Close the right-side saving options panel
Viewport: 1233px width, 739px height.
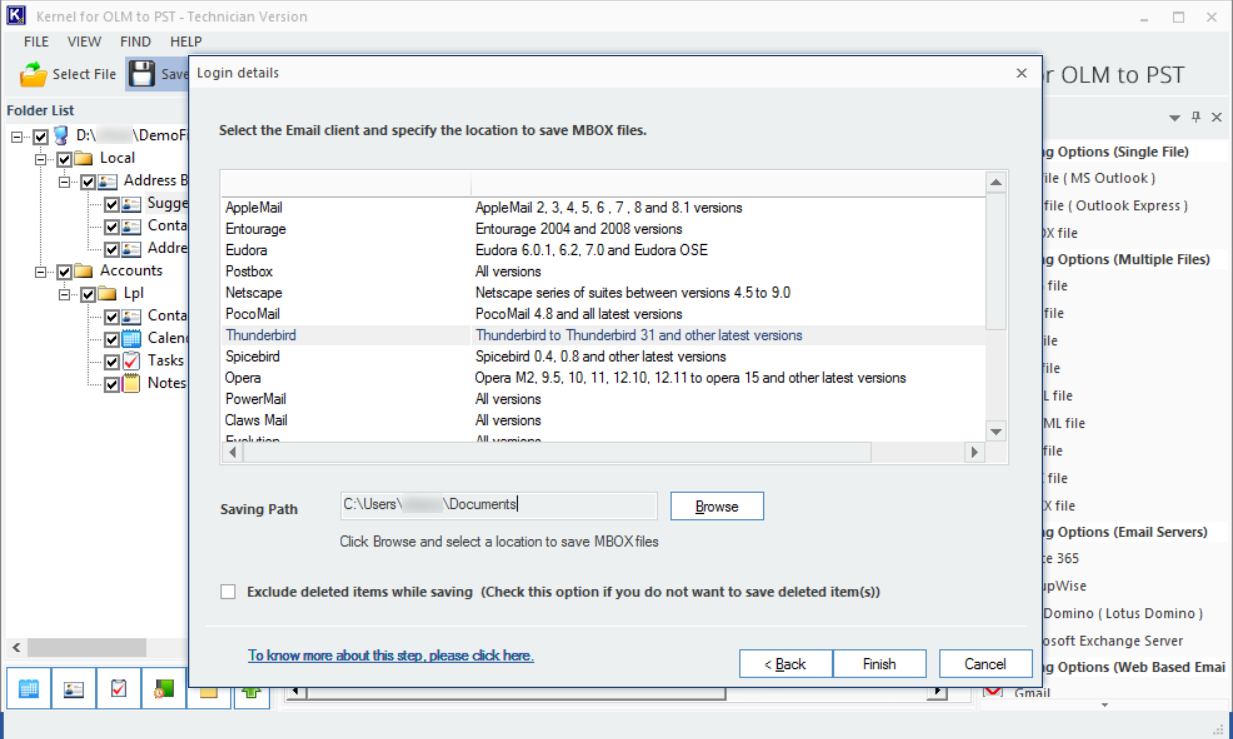coord(1217,117)
